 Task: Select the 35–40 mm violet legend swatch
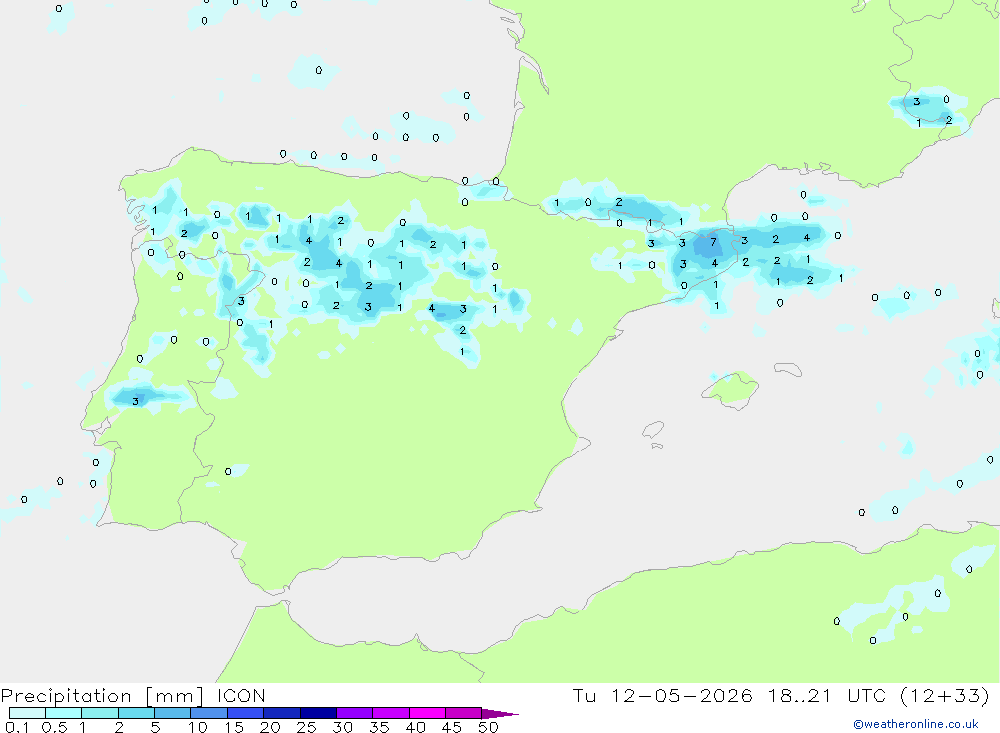[x=391, y=713]
